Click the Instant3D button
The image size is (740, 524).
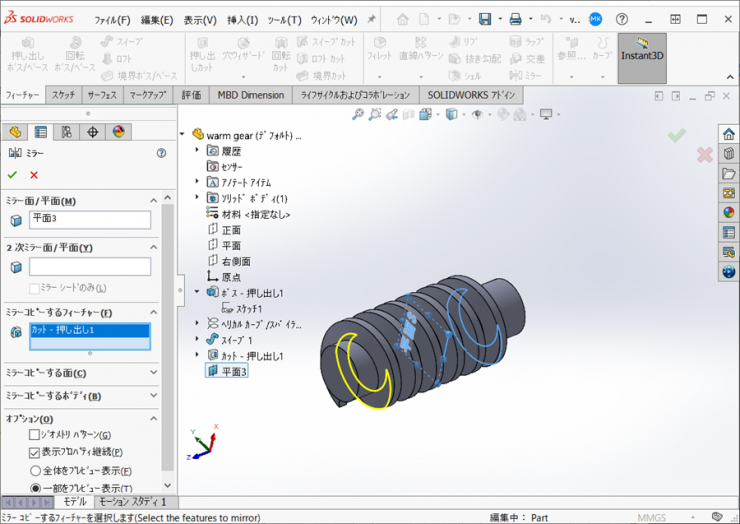[641, 56]
